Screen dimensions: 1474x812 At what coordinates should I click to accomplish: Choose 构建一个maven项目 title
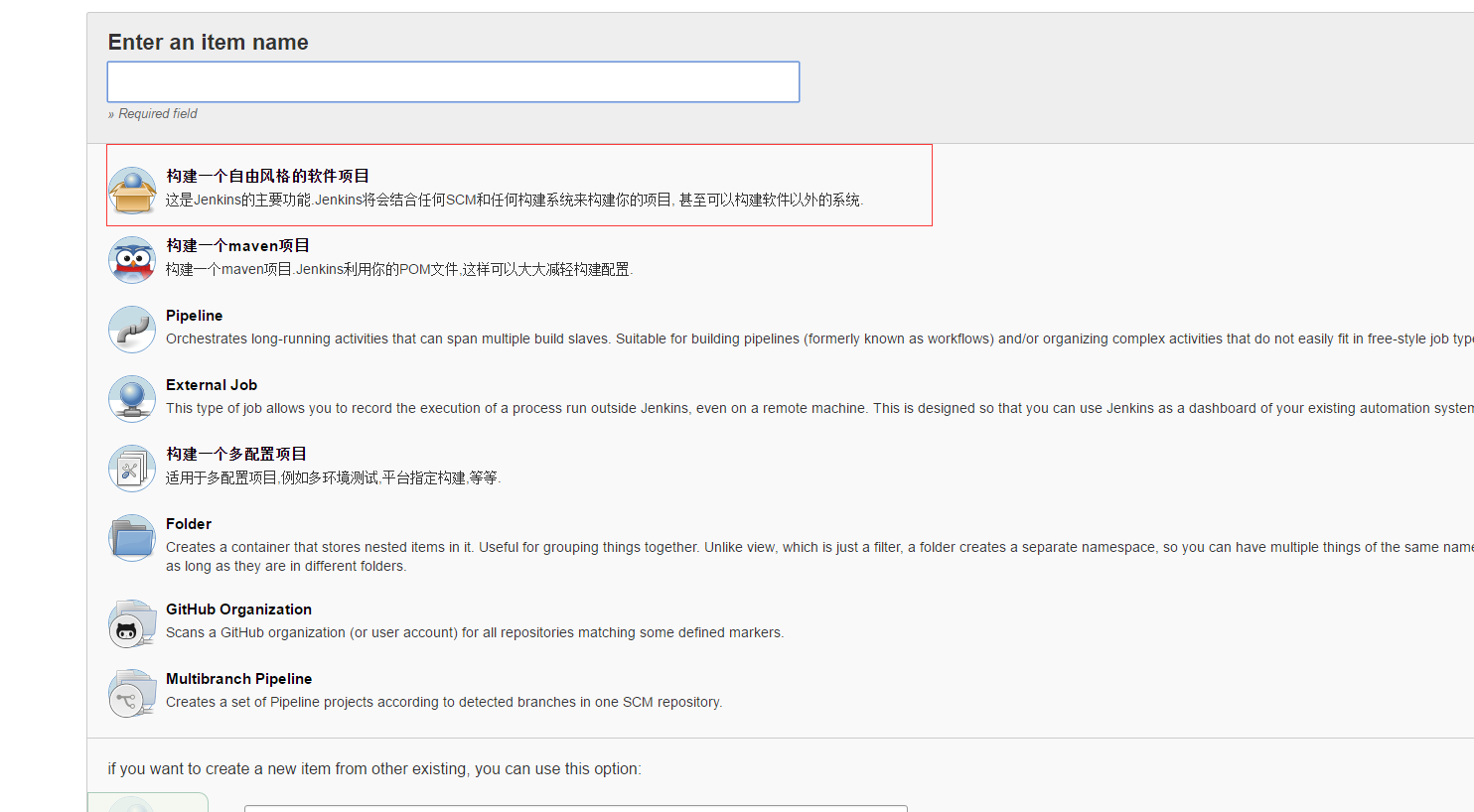(x=237, y=245)
